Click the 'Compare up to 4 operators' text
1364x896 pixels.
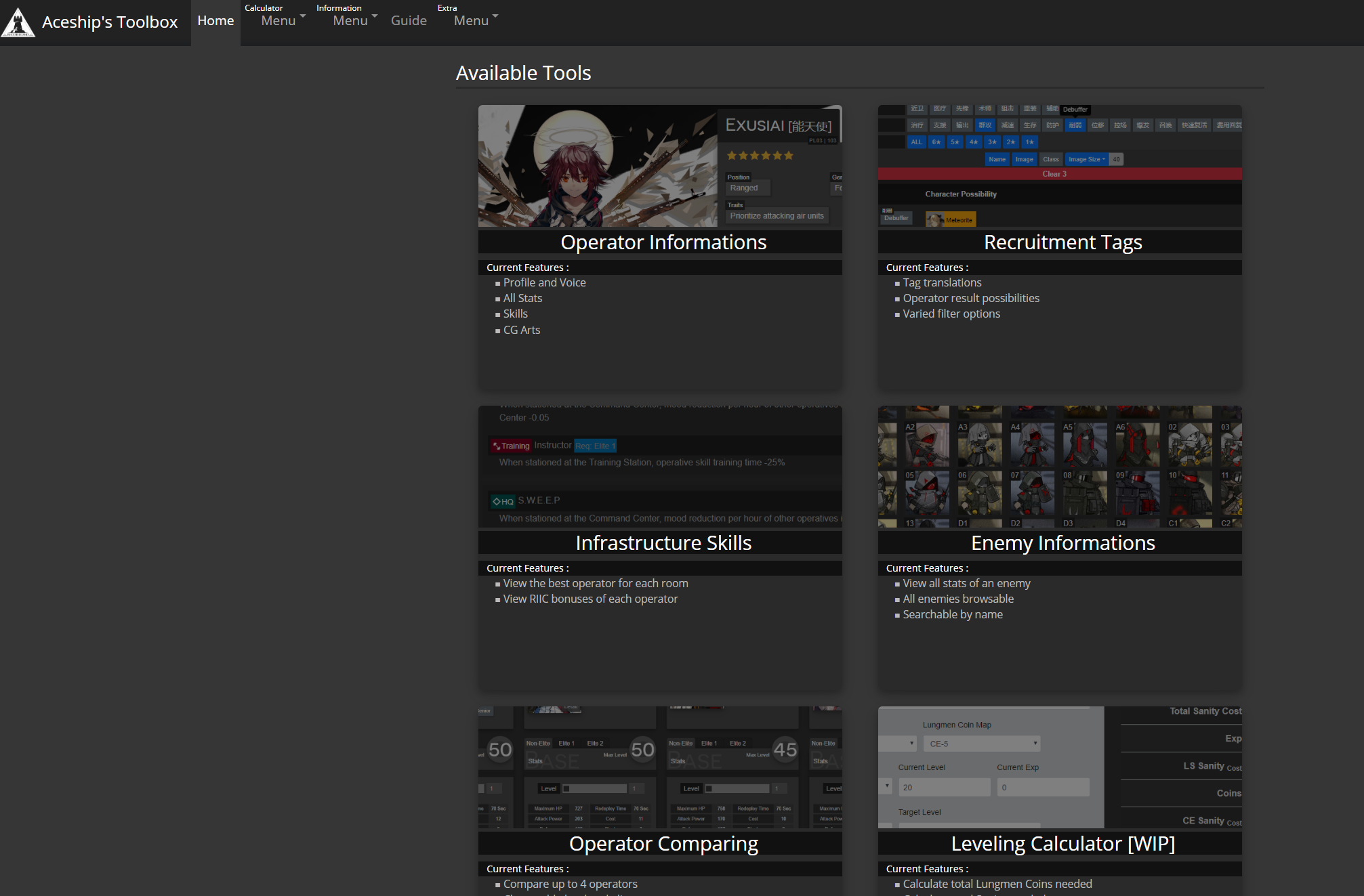tap(570, 884)
